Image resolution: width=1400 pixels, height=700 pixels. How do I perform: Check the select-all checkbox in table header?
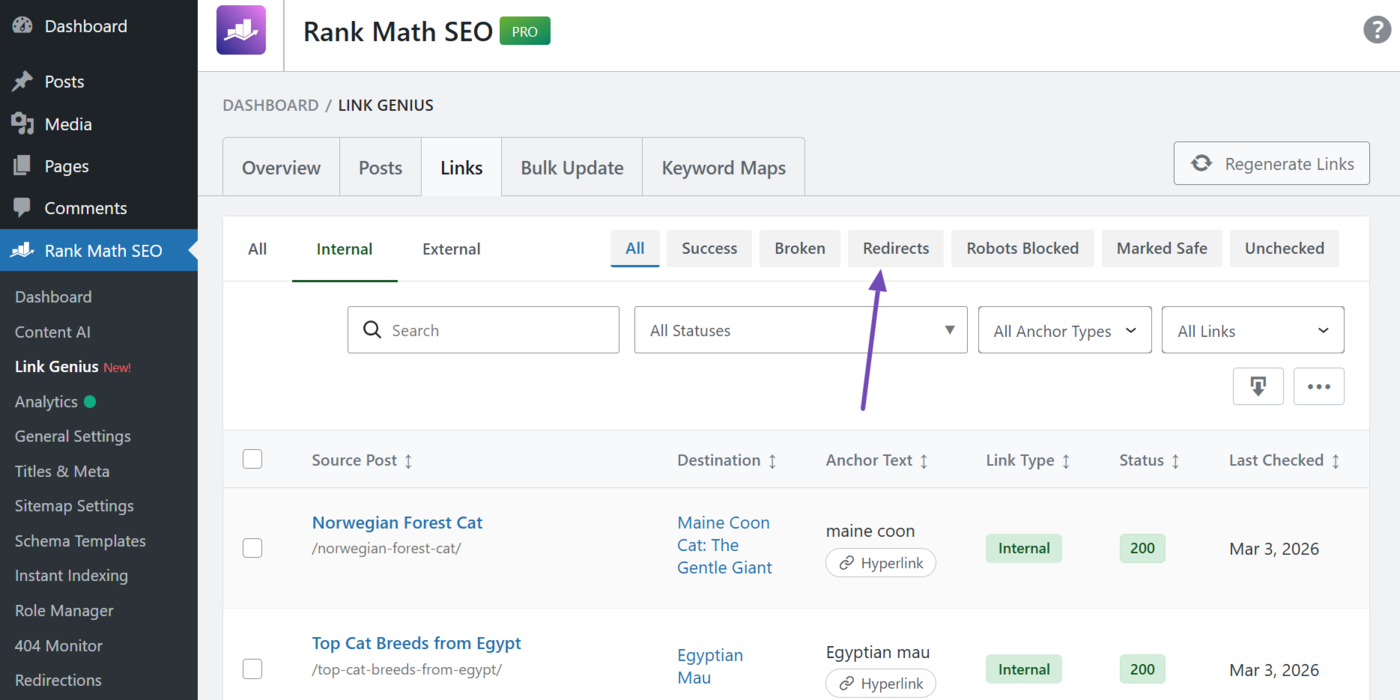click(252, 459)
